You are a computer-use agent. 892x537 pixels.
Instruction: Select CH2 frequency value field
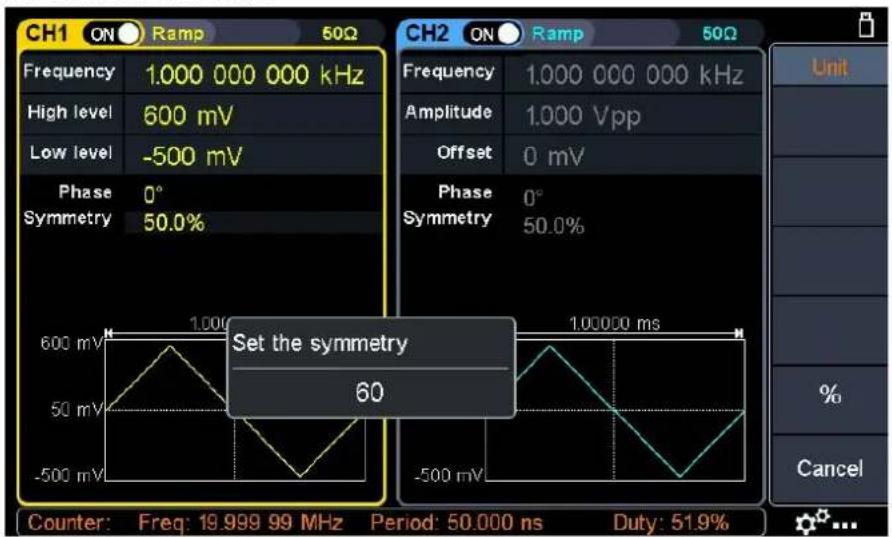point(633,75)
